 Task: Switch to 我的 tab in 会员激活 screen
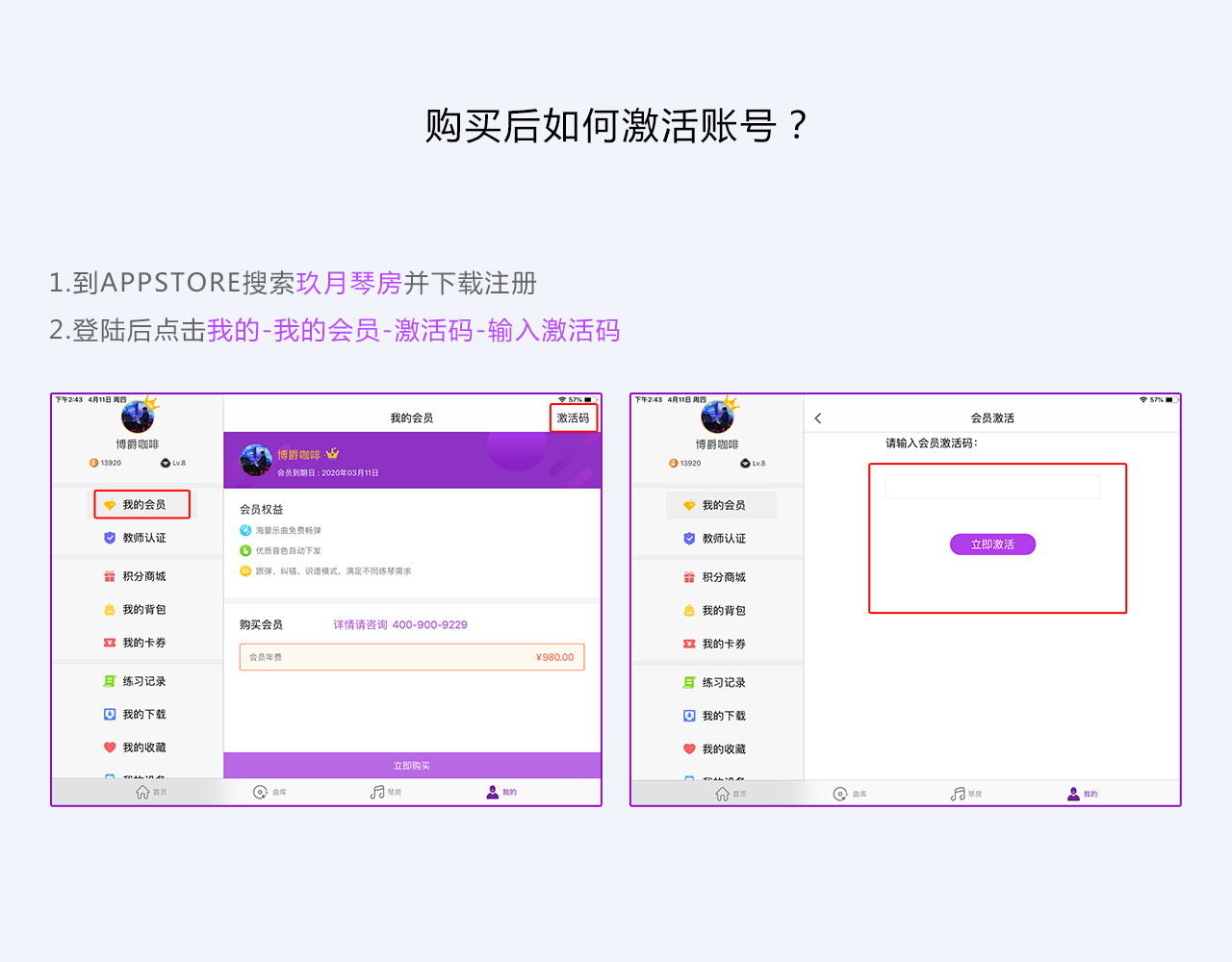tap(1082, 794)
